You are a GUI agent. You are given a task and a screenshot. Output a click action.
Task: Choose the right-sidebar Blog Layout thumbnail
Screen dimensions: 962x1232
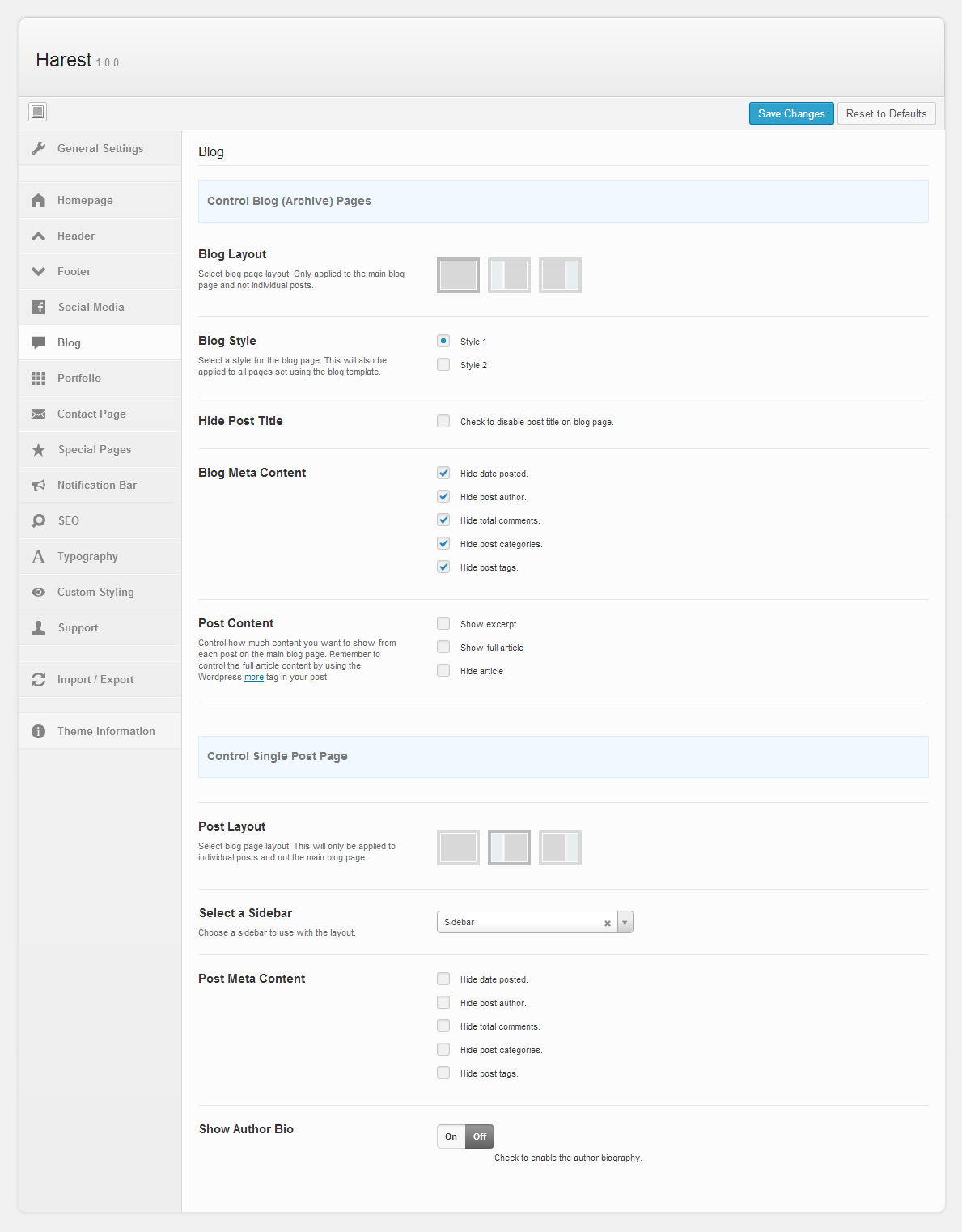560,275
